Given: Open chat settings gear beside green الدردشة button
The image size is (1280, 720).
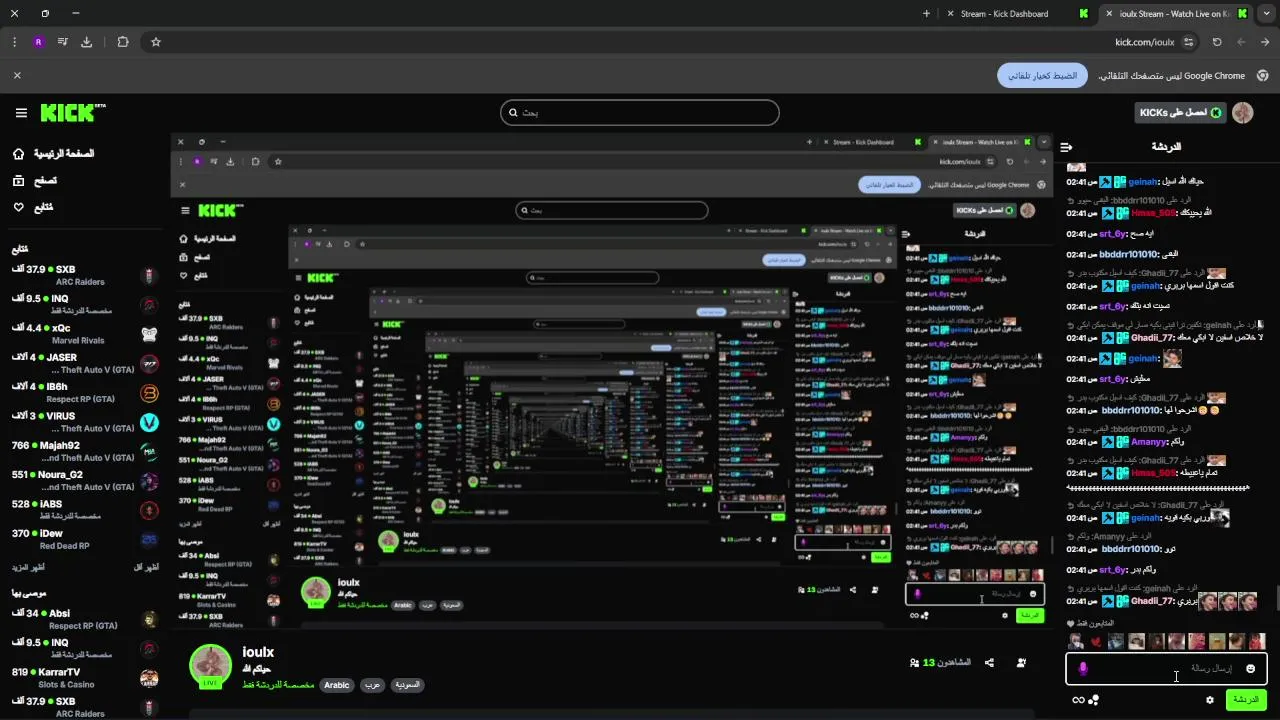Looking at the screenshot, I should point(1210,700).
